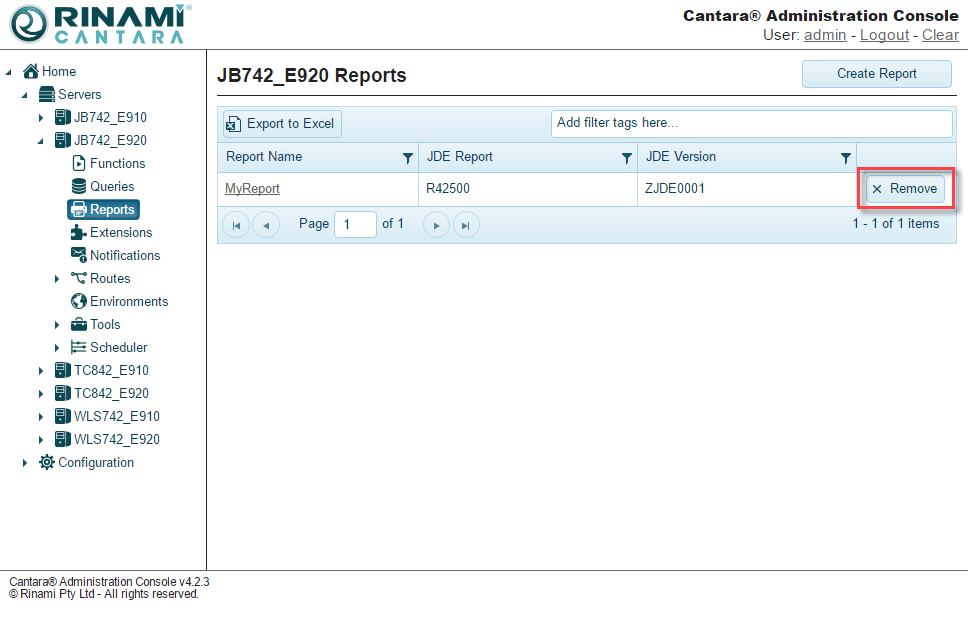
Task: Expand the Configuration tree node
Action: (25, 463)
